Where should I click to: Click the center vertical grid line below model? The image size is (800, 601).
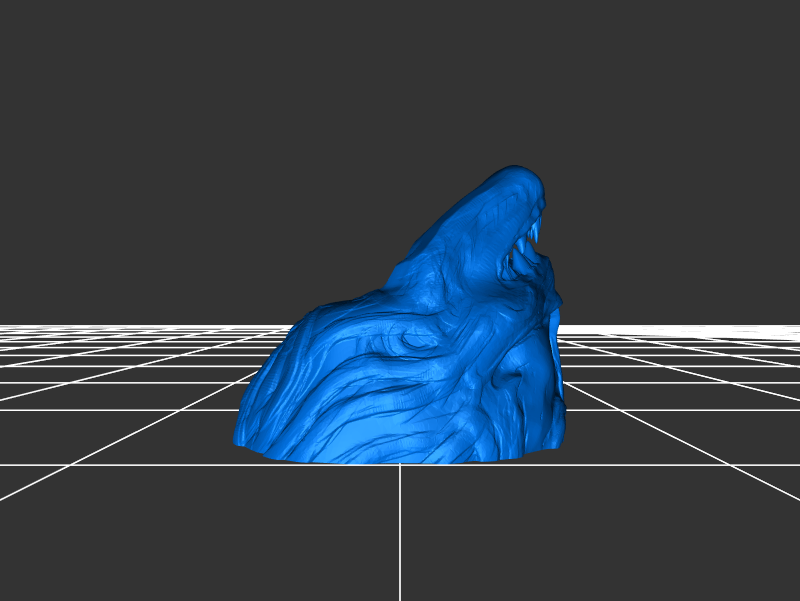click(x=400, y=530)
